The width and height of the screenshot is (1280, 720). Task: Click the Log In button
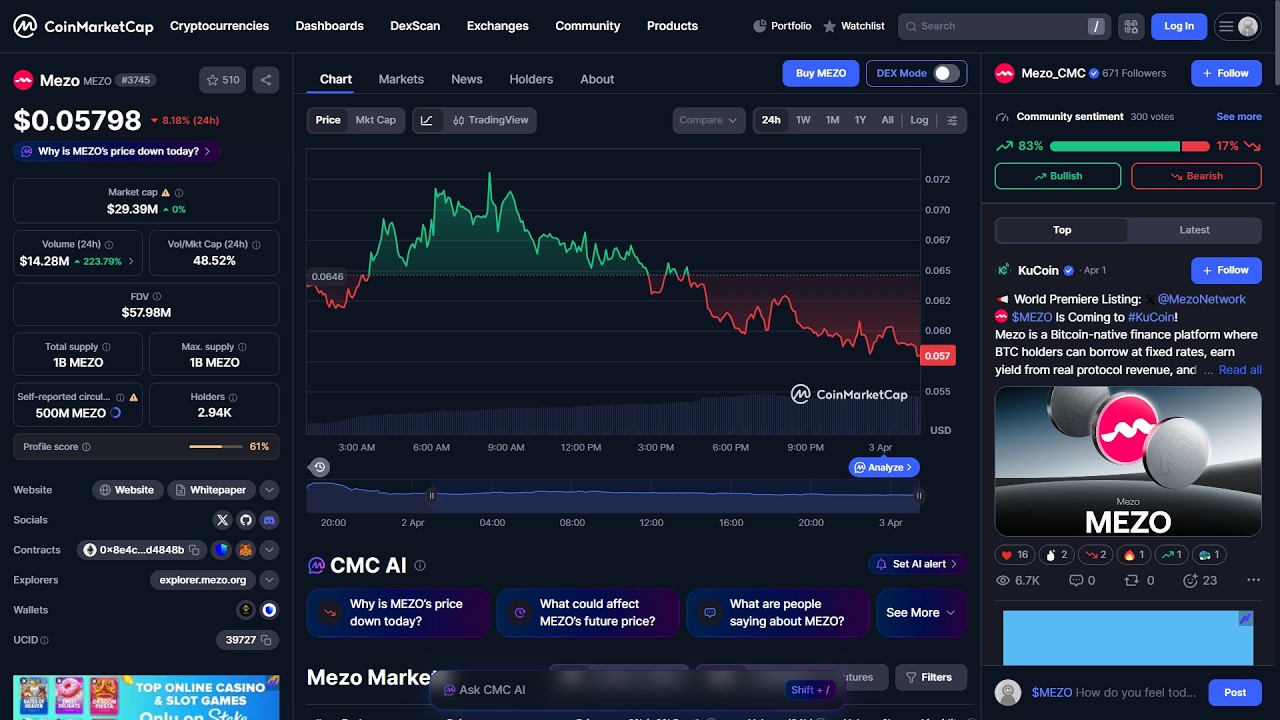[1179, 26]
